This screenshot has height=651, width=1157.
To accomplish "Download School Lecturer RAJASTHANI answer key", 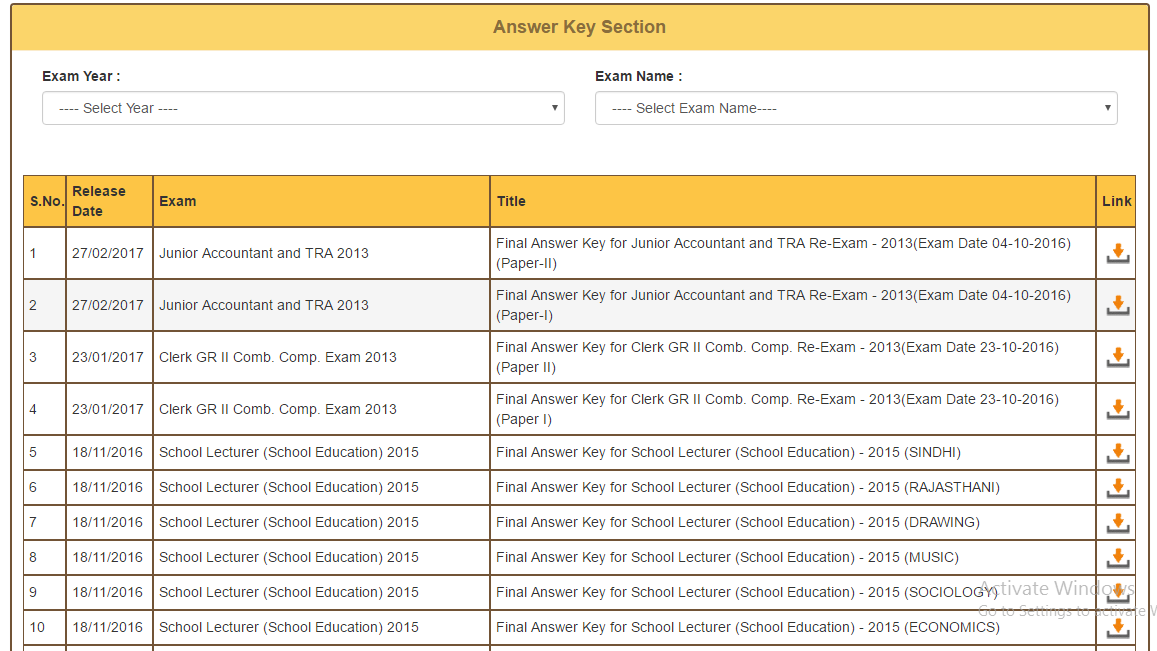I will coord(1117,489).
